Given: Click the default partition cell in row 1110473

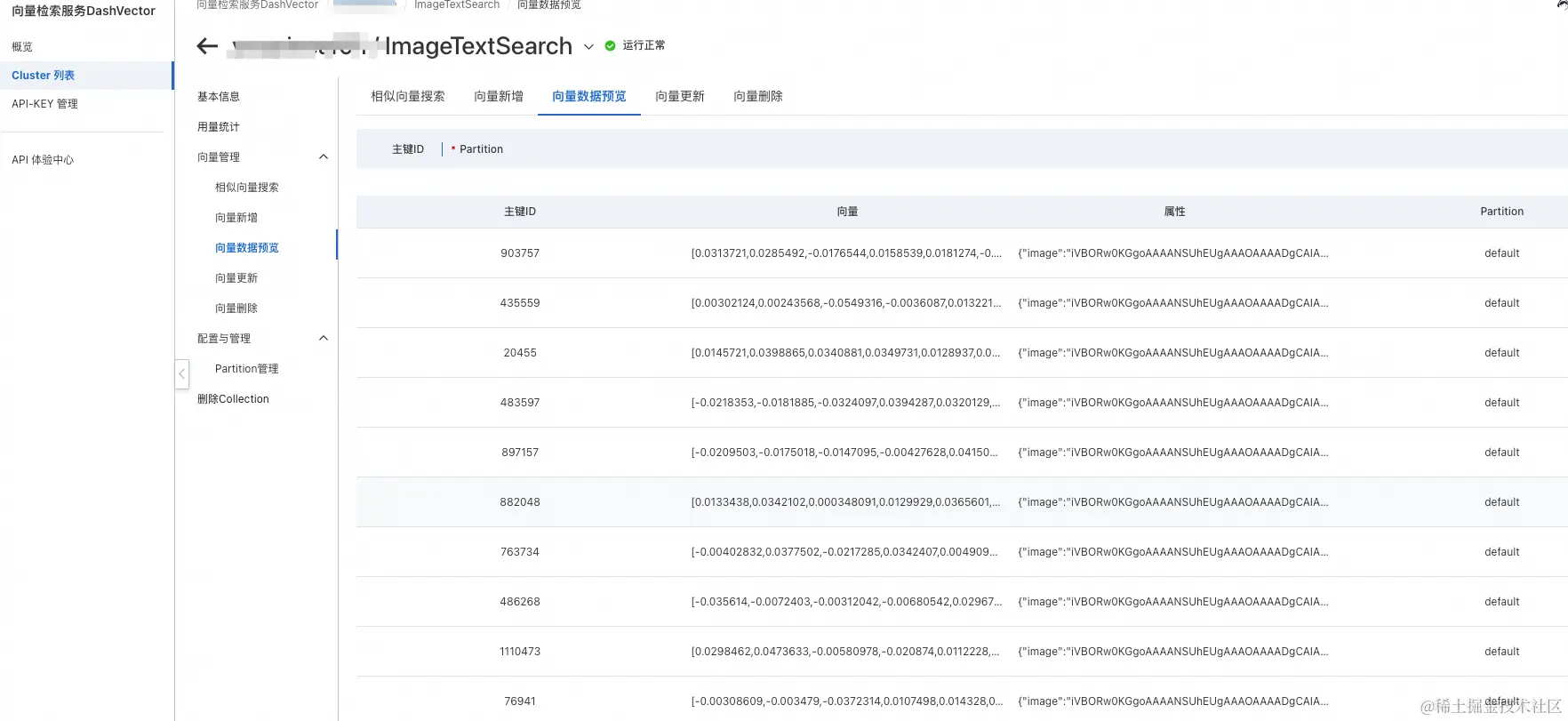Looking at the screenshot, I should 1501,652.
